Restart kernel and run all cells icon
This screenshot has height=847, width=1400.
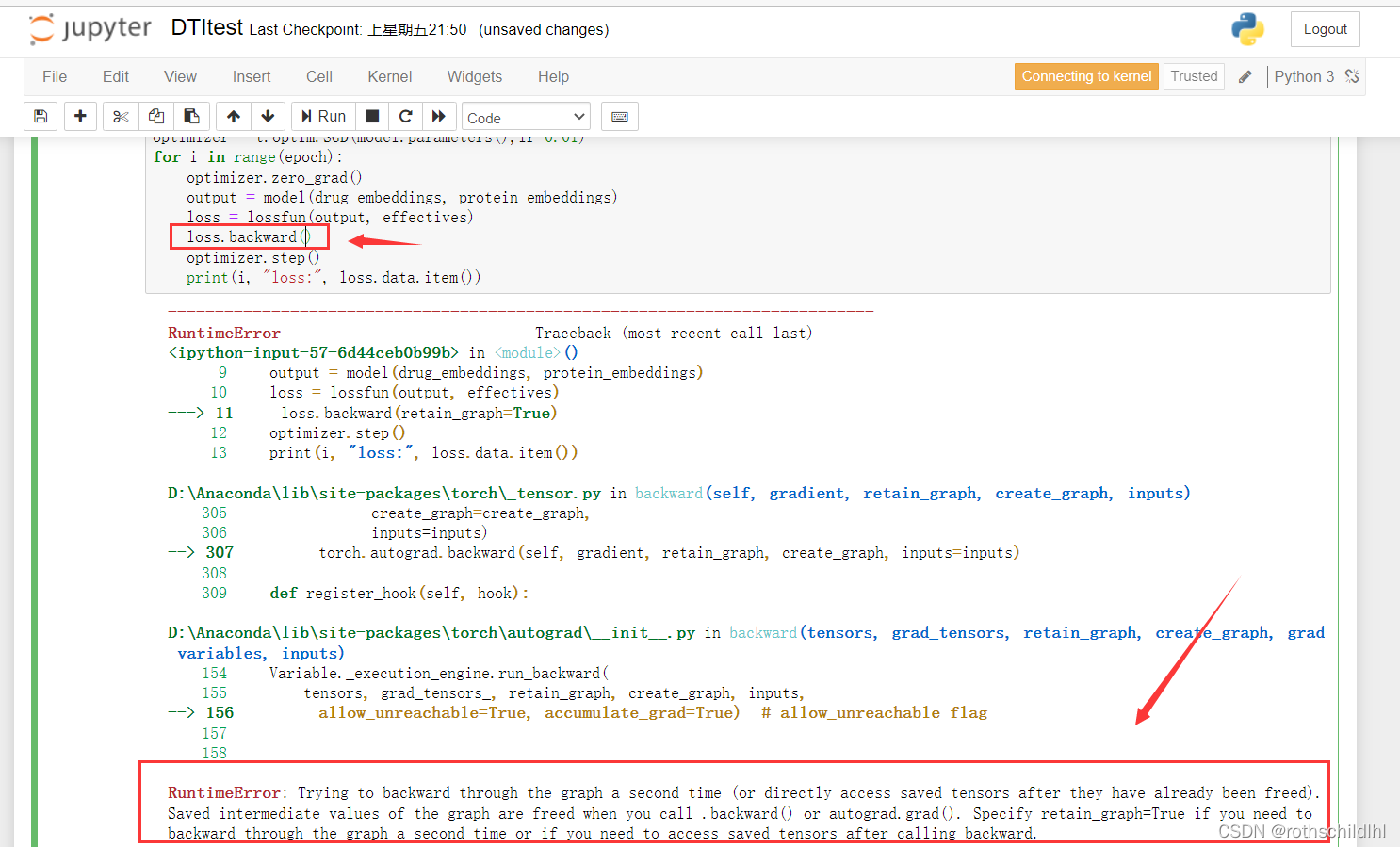tap(439, 116)
